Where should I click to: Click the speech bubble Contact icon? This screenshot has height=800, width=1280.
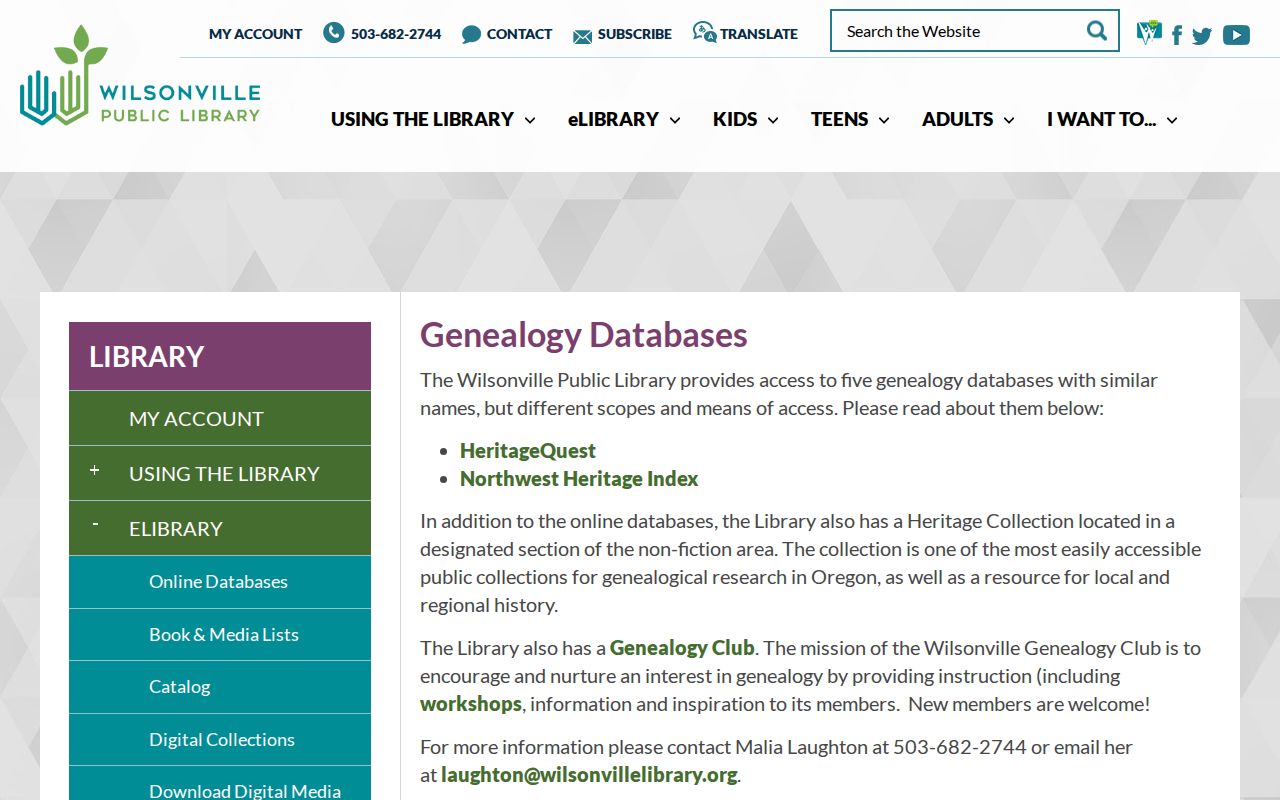(x=471, y=35)
